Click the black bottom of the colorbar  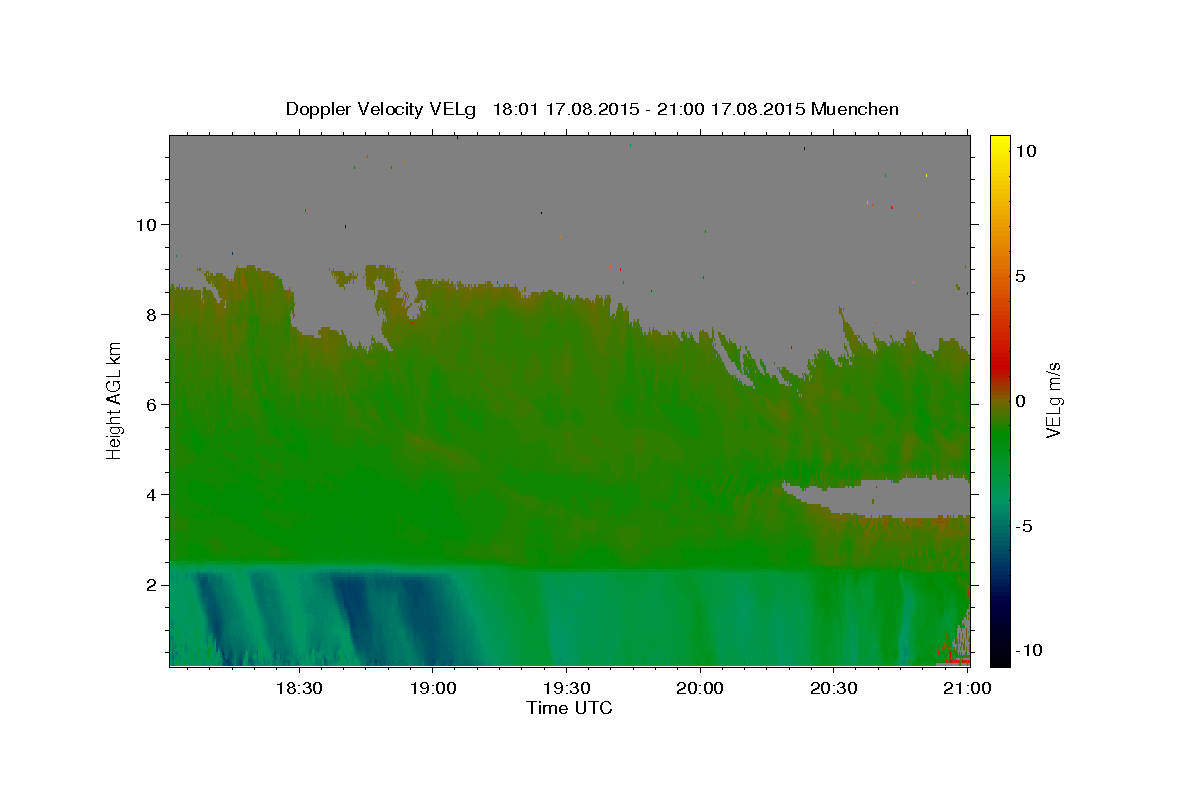(x=999, y=657)
